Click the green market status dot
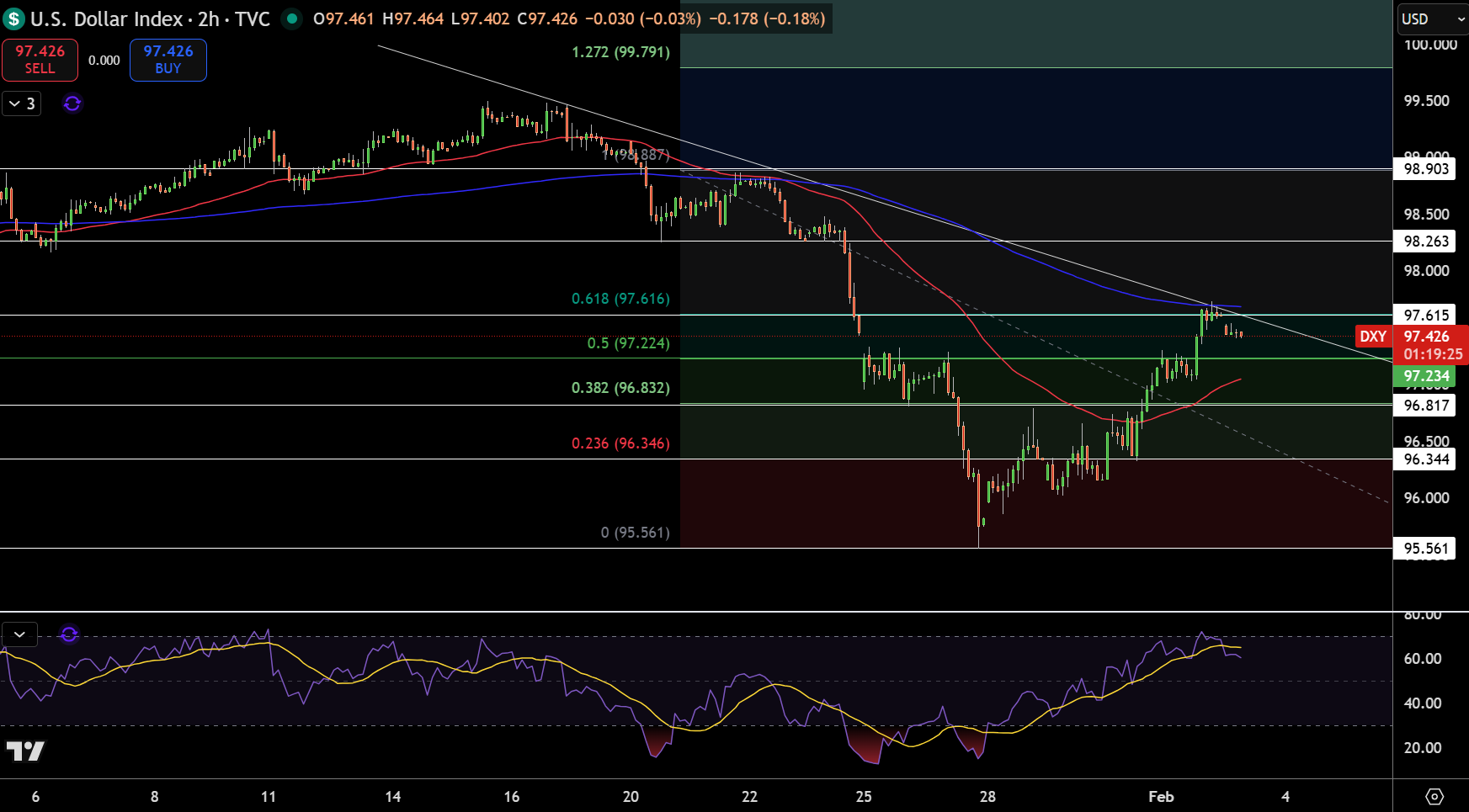 291,19
